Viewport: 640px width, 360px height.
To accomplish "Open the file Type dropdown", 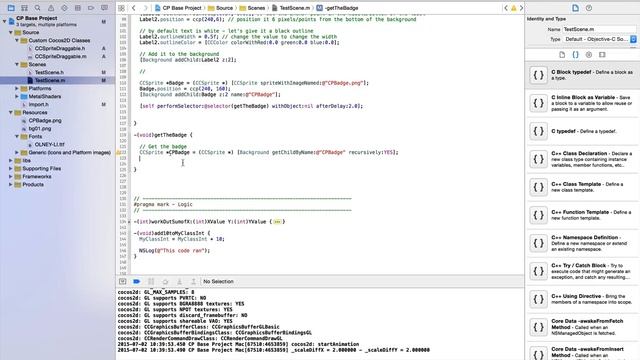I will (600, 39).
